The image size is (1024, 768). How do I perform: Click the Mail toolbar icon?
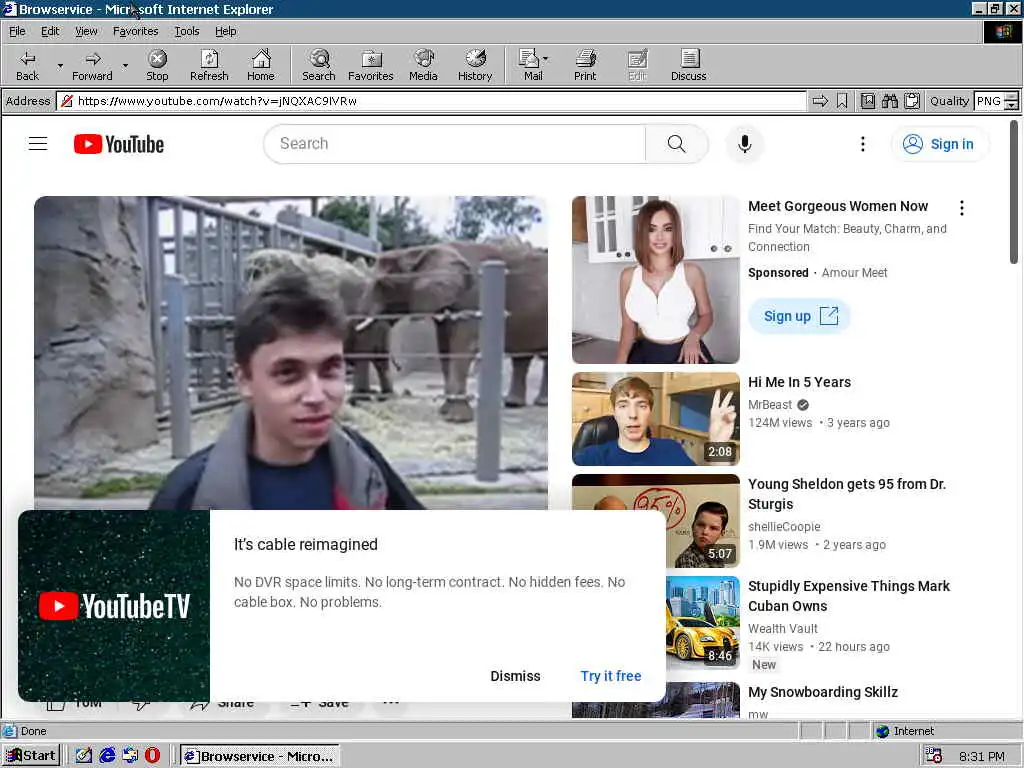pos(530,65)
